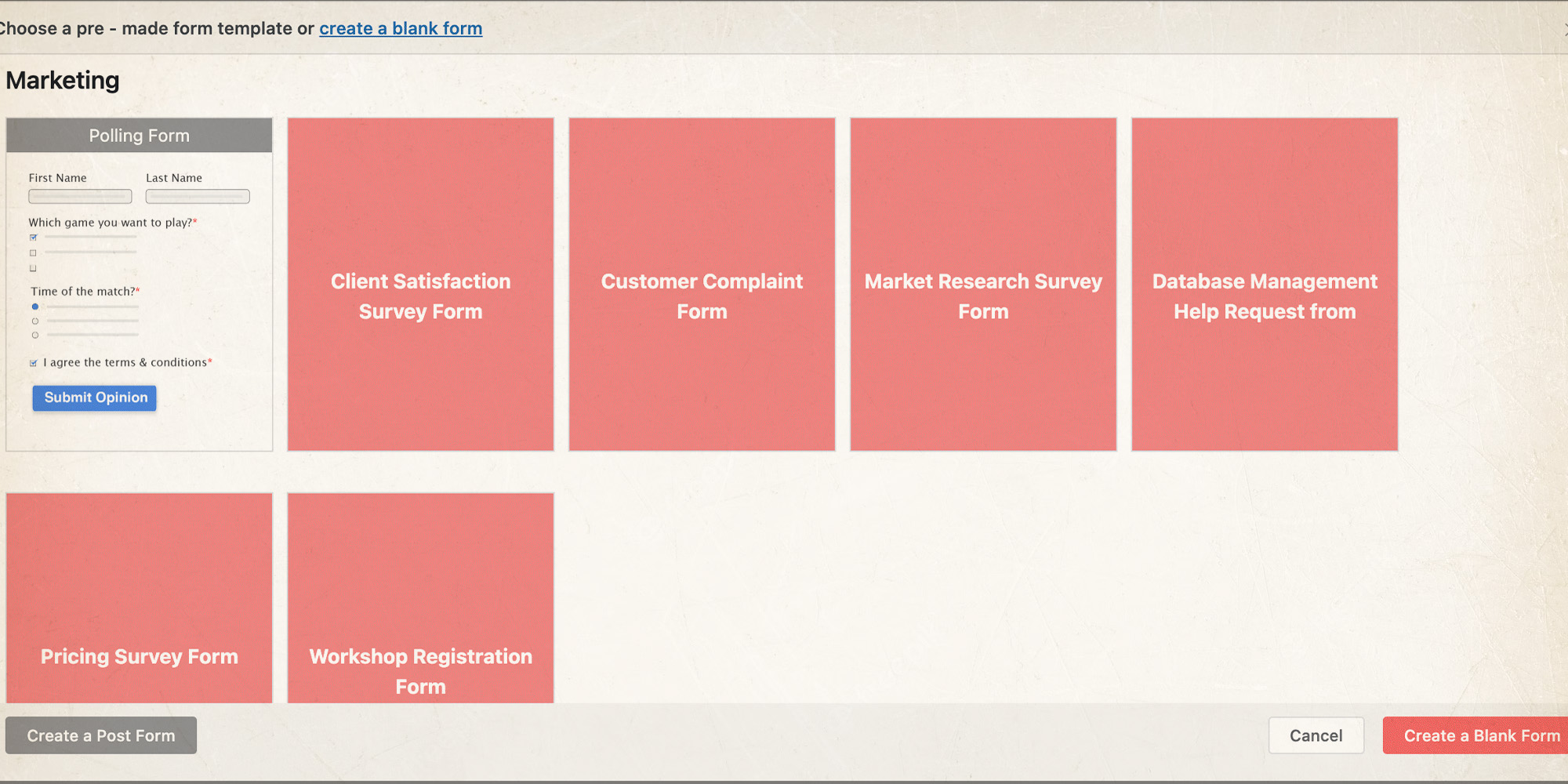Image resolution: width=1568 pixels, height=784 pixels.
Task: Check the third game option checkbox
Action: click(33, 268)
